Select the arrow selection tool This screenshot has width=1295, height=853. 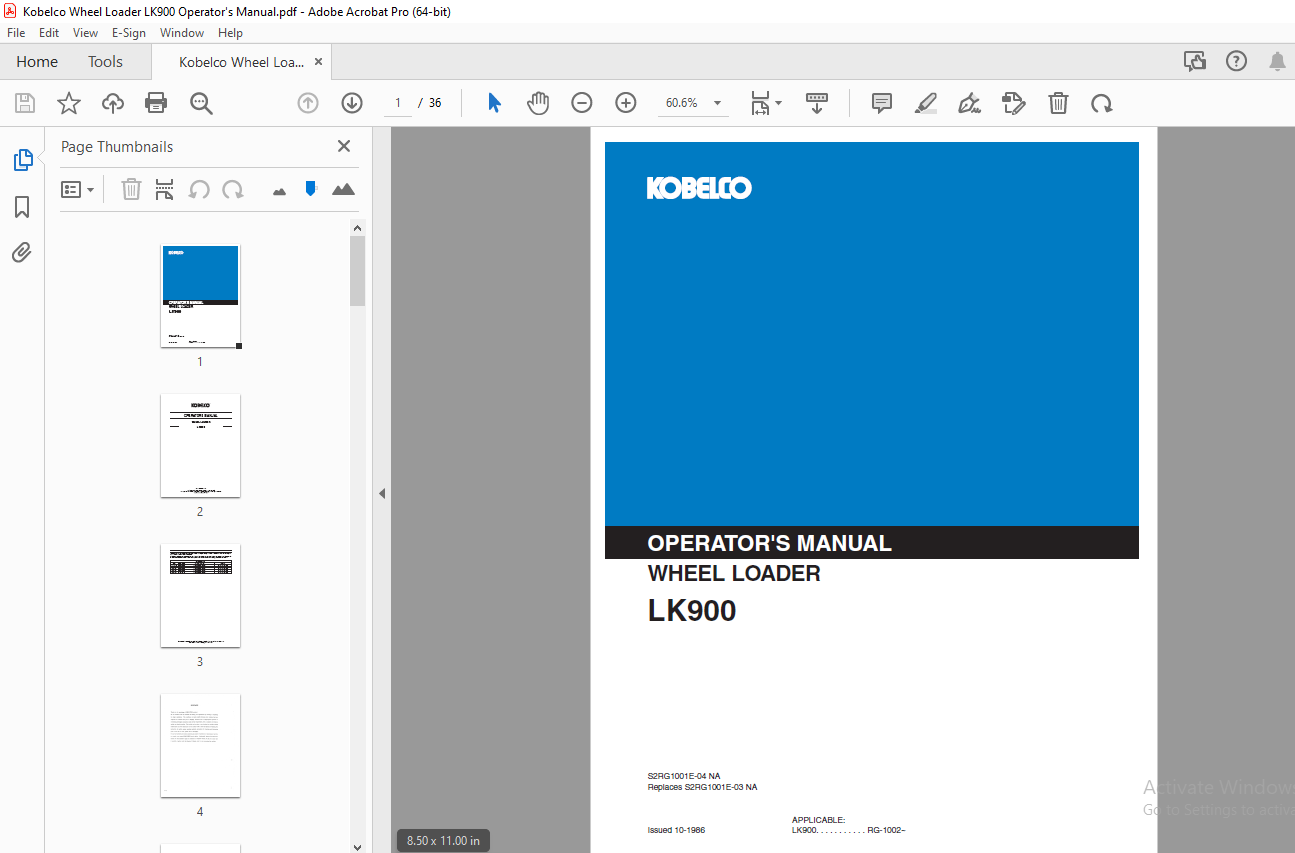point(494,103)
